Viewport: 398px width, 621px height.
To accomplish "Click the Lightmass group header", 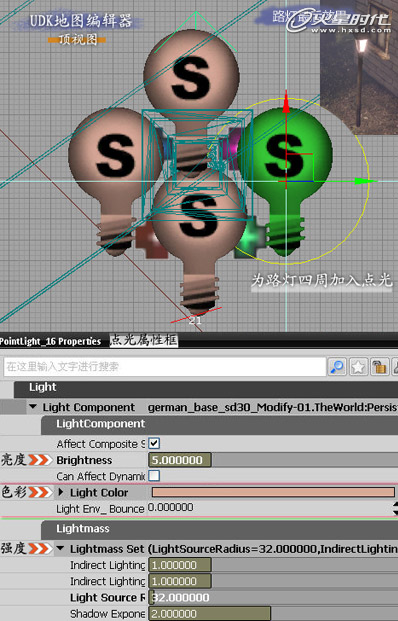I will 219,530.
